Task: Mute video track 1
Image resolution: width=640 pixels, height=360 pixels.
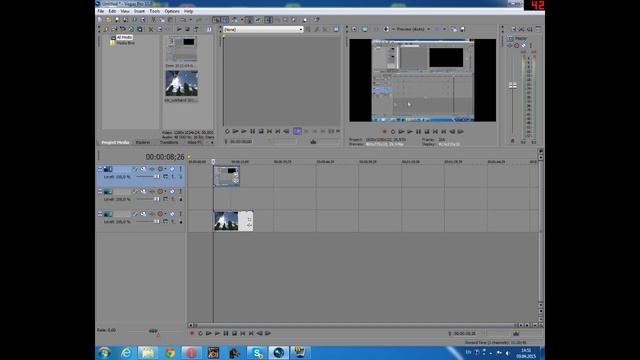Action: click(x=172, y=169)
